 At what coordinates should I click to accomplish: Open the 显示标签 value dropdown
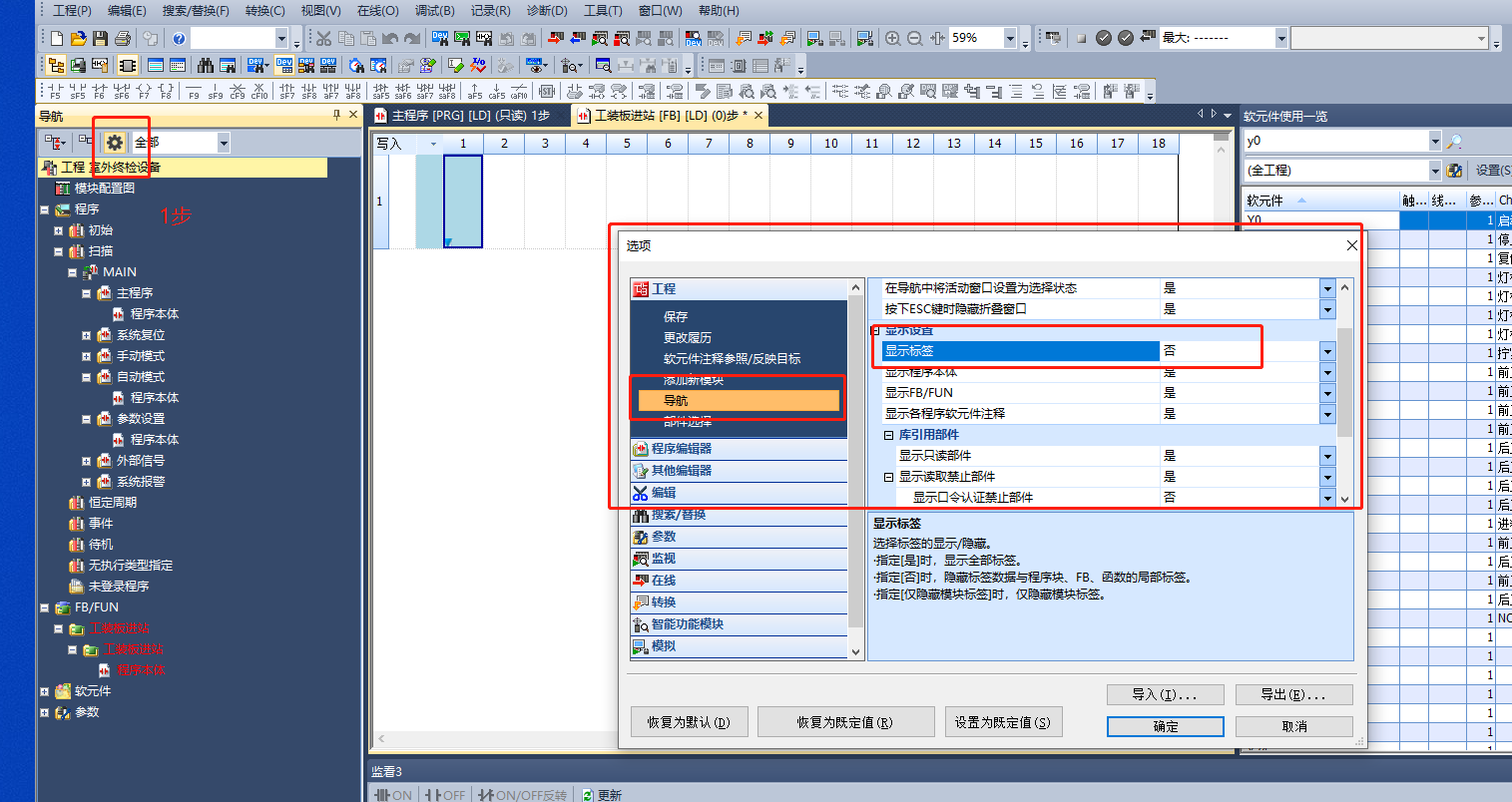(1327, 351)
